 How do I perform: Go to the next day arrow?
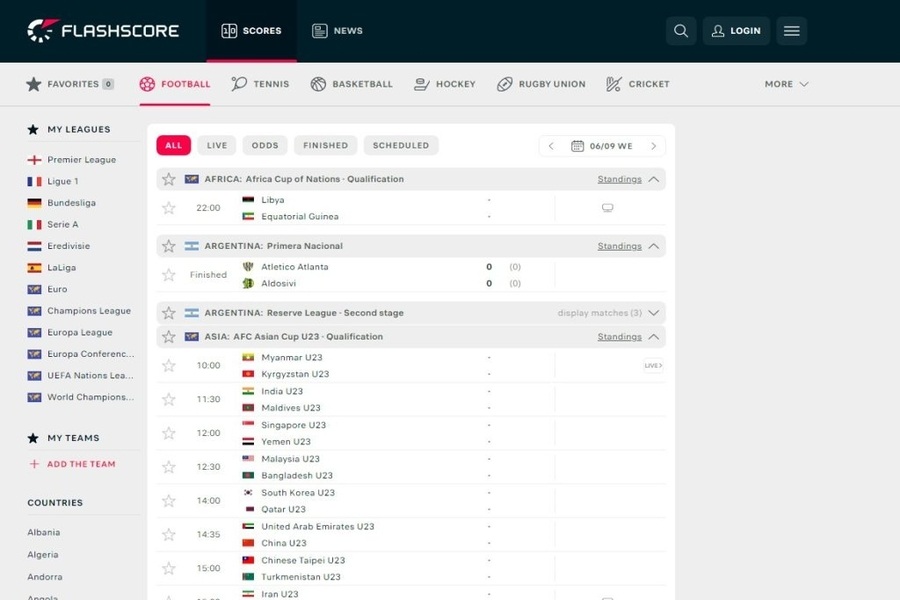tap(653, 146)
